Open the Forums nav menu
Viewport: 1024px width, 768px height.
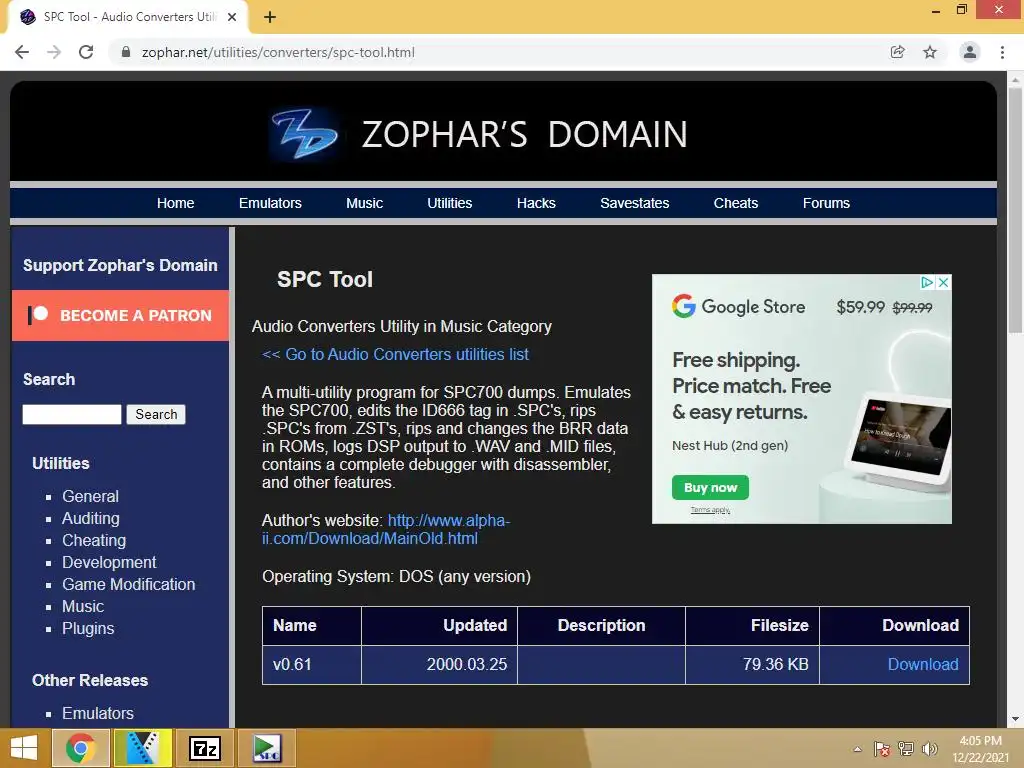pyautogui.click(x=826, y=203)
